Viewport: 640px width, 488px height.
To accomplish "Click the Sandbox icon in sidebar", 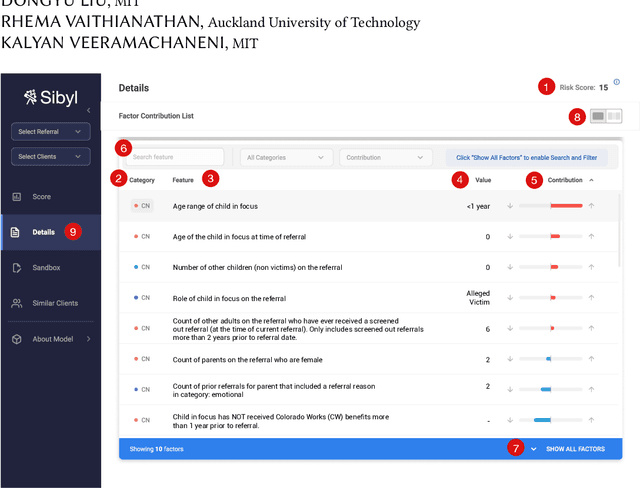I will point(16,268).
